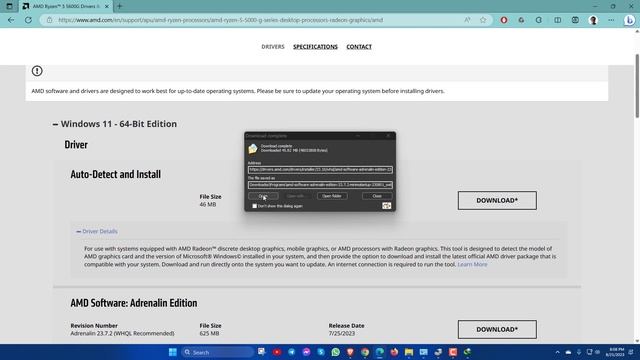Image resolution: width=640 pixels, height=360 pixels.
Task: Open Microsoft Edge from the taskbar
Action: point(380,352)
